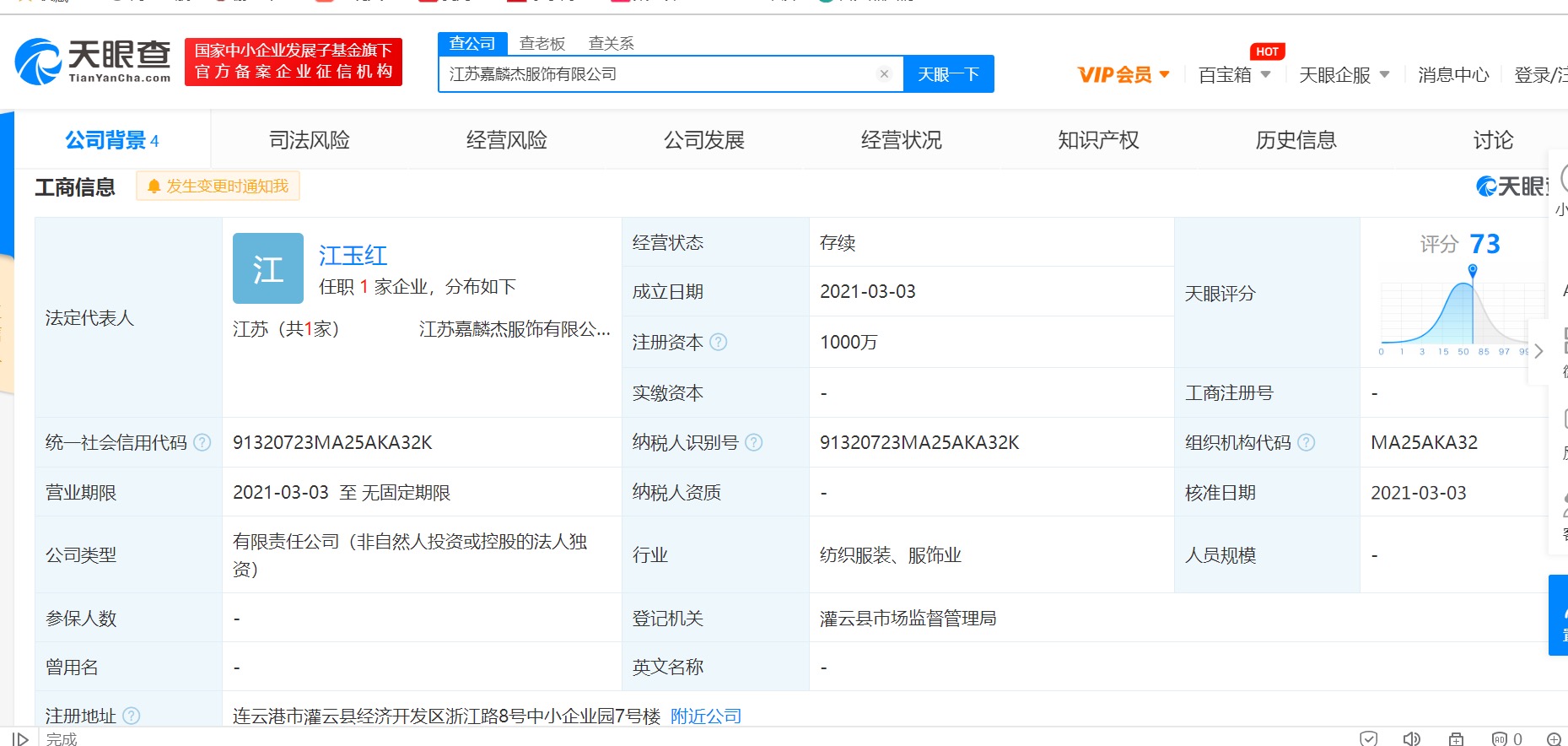Switch search mode to 查关系
The height and width of the screenshot is (746, 1568).
(612, 43)
